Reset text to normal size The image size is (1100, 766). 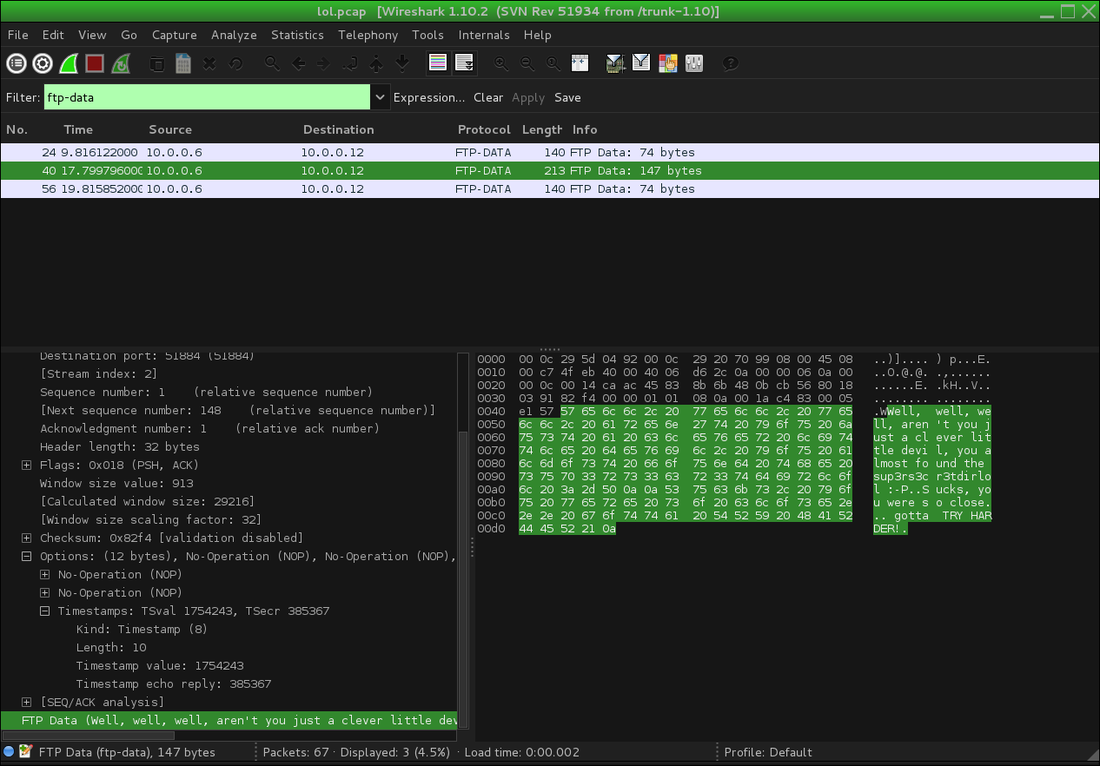[x=553, y=64]
